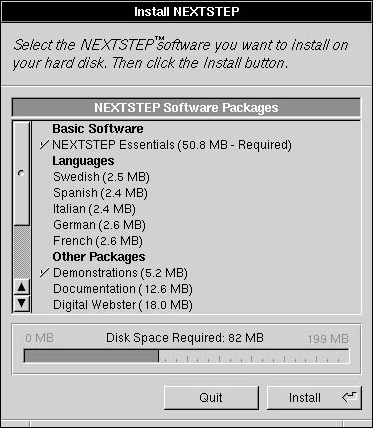The height and width of the screenshot is (428, 373).
Task: Click the Quit button
Action: 211,397
